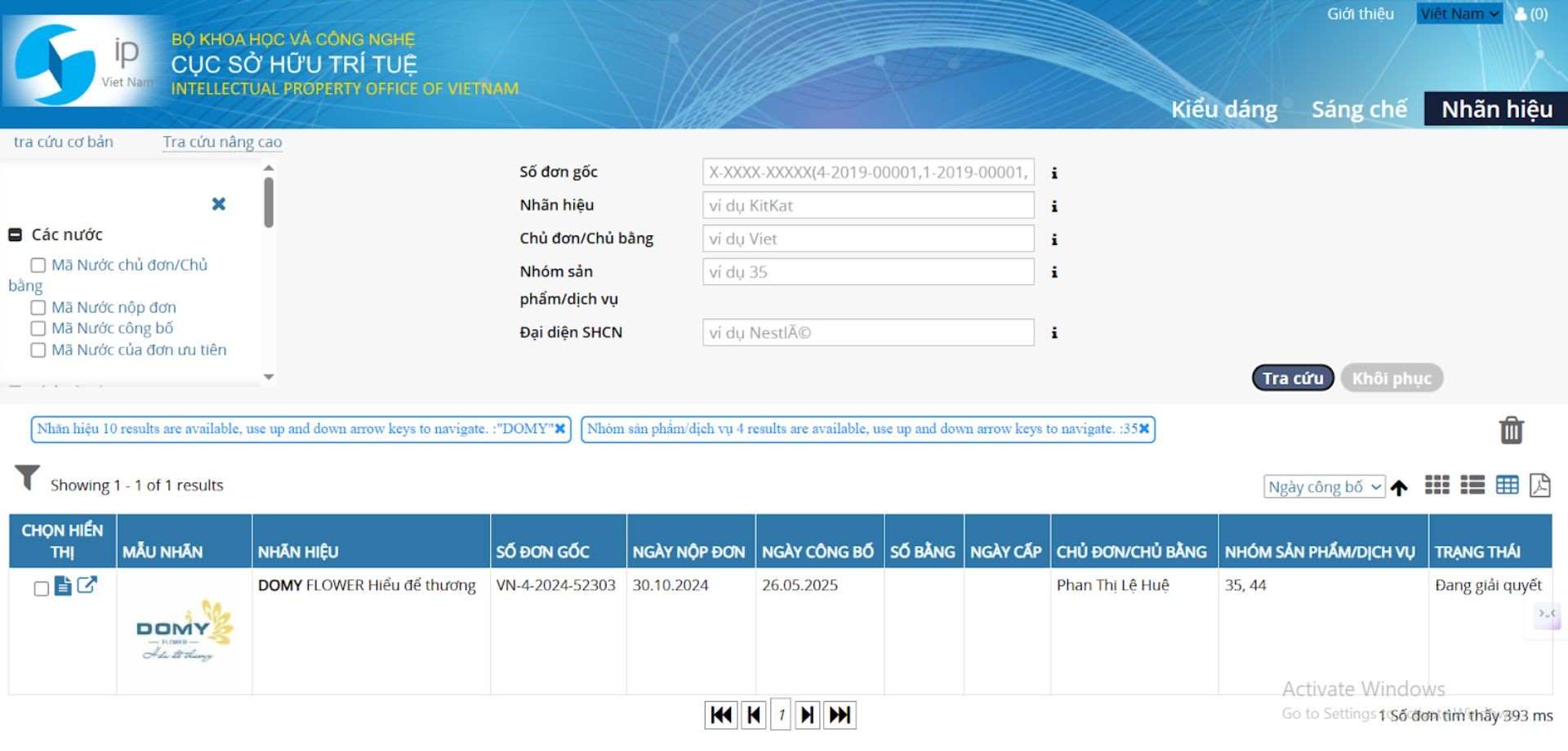Open the Việt Nam language dropdown
The height and width of the screenshot is (751, 1568).
coord(1459,14)
